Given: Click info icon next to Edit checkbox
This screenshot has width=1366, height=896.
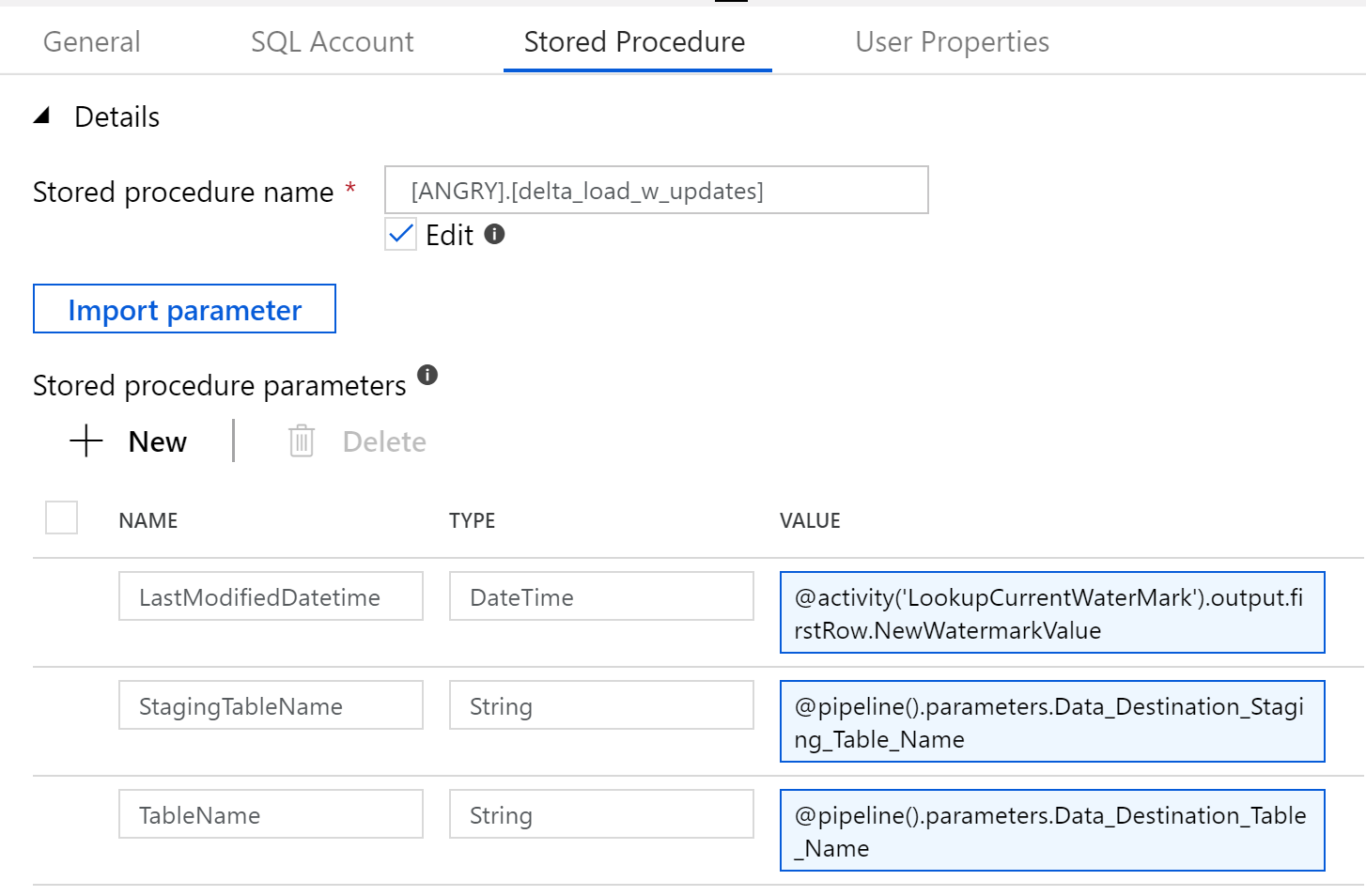Looking at the screenshot, I should [494, 234].
